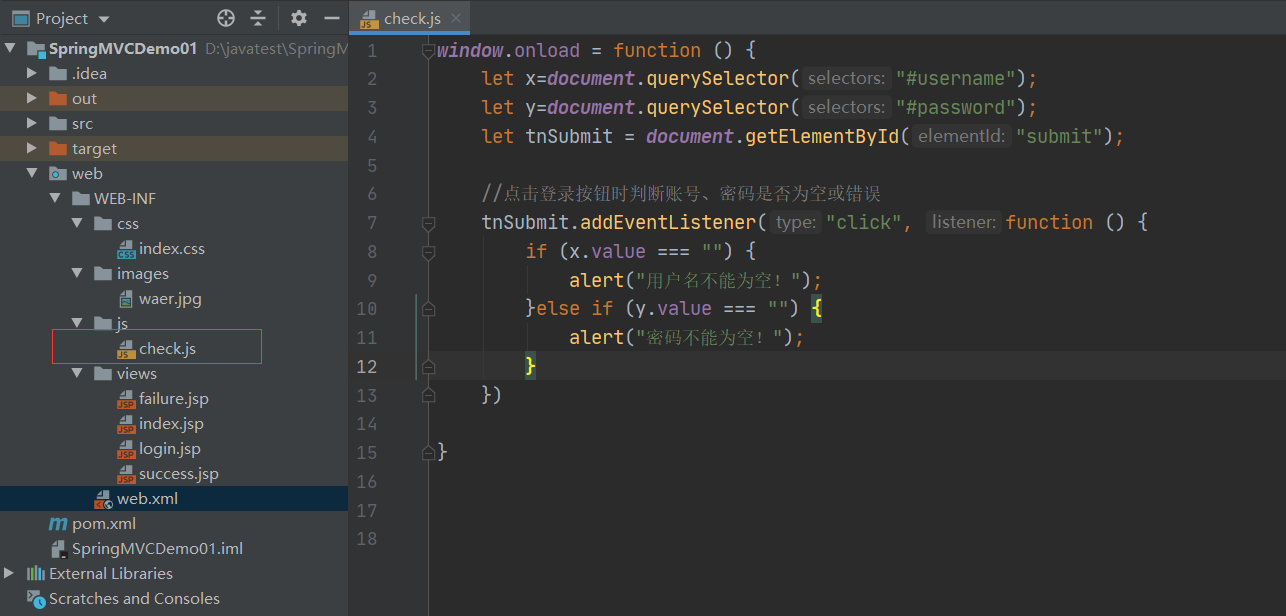The image size is (1286, 616).
Task: Click the JSP icon beside failure.jsp
Action: [126, 399]
